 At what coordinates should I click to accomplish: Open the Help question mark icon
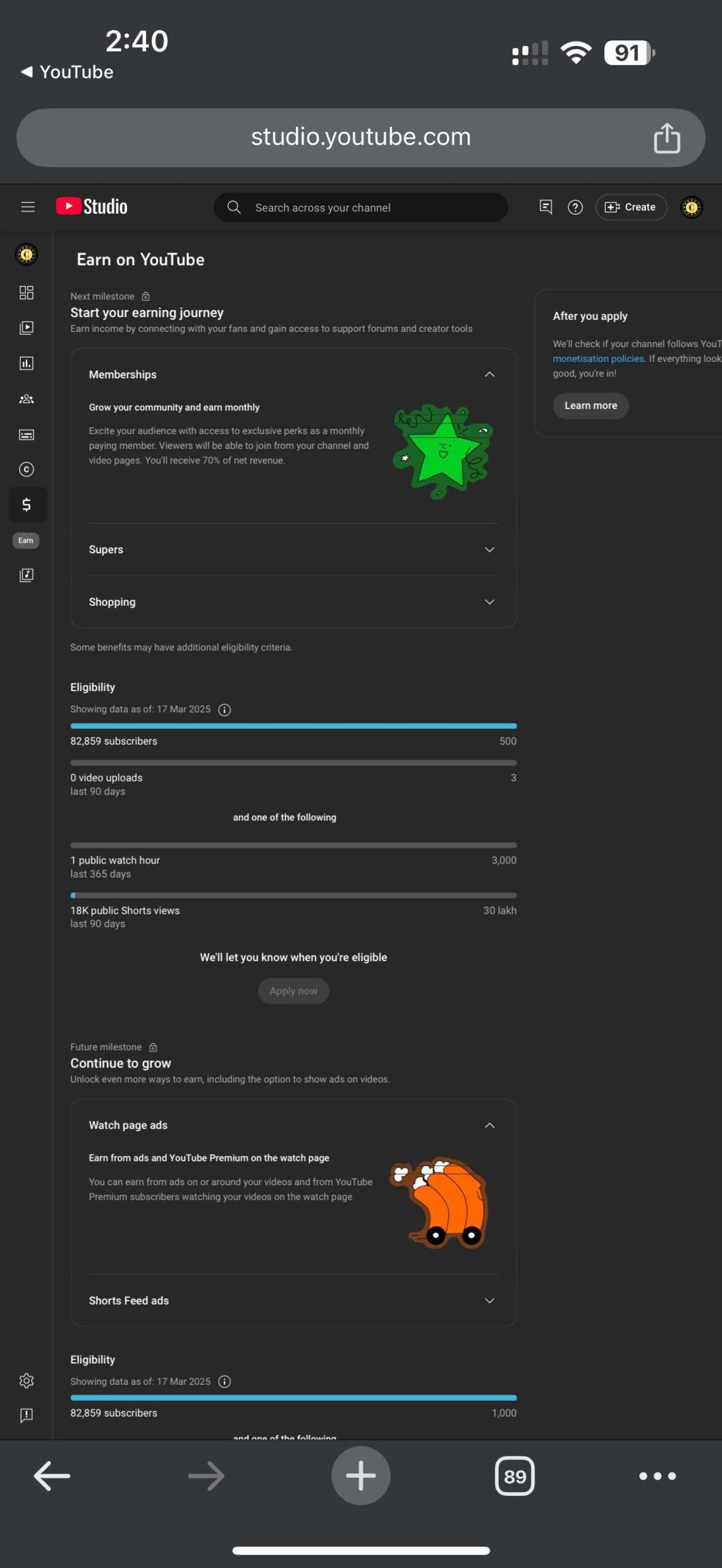tap(575, 207)
